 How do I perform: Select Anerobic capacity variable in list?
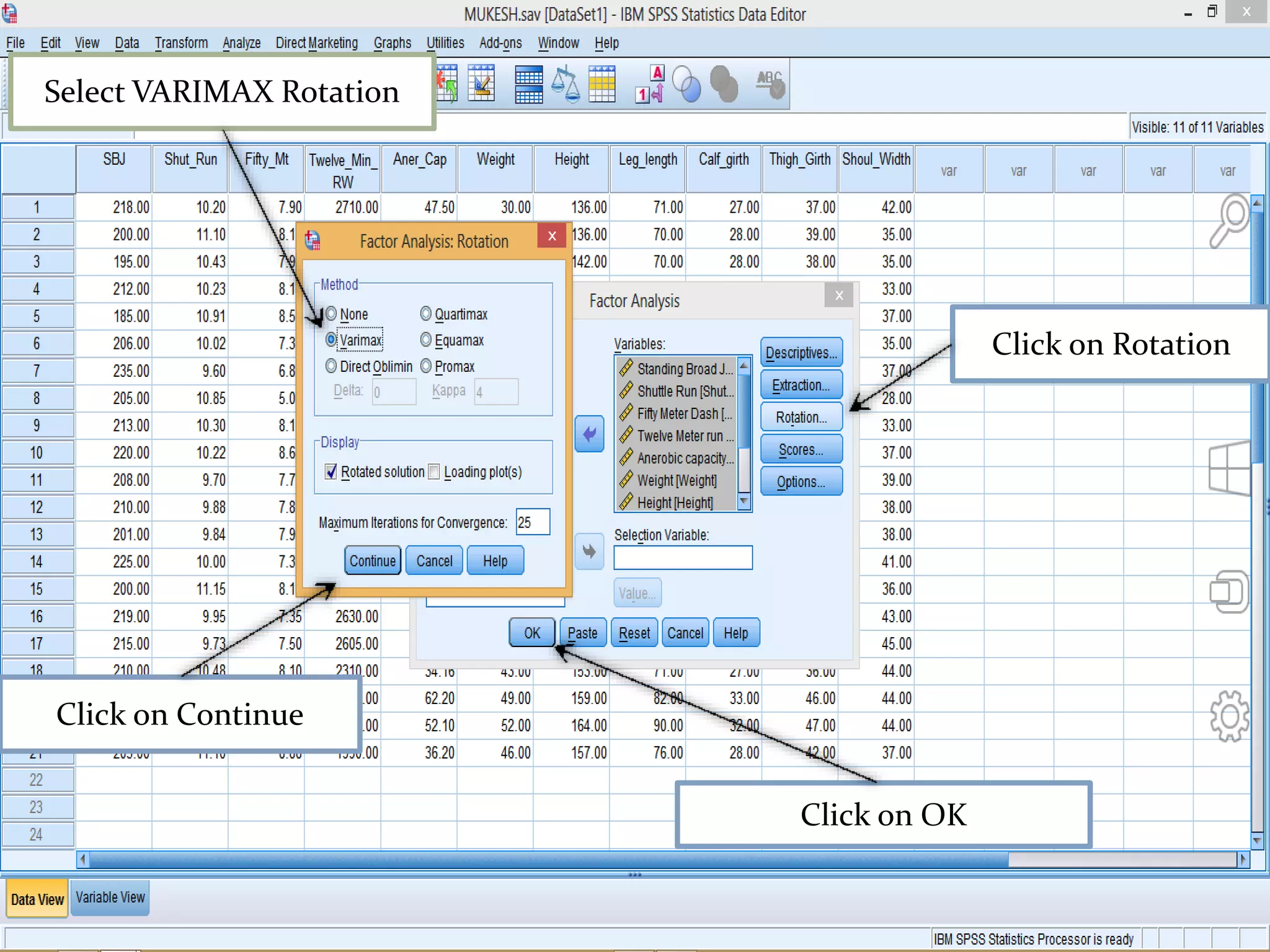[x=677, y=458]
